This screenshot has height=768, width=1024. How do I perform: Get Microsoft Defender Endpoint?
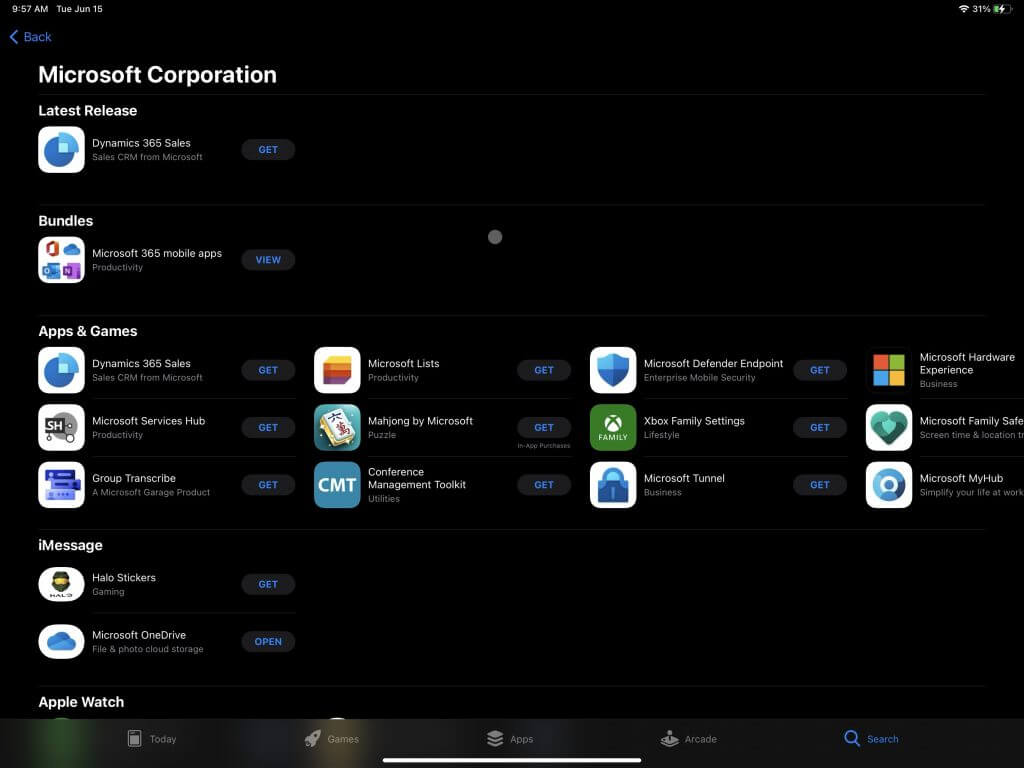pos(820,370)
